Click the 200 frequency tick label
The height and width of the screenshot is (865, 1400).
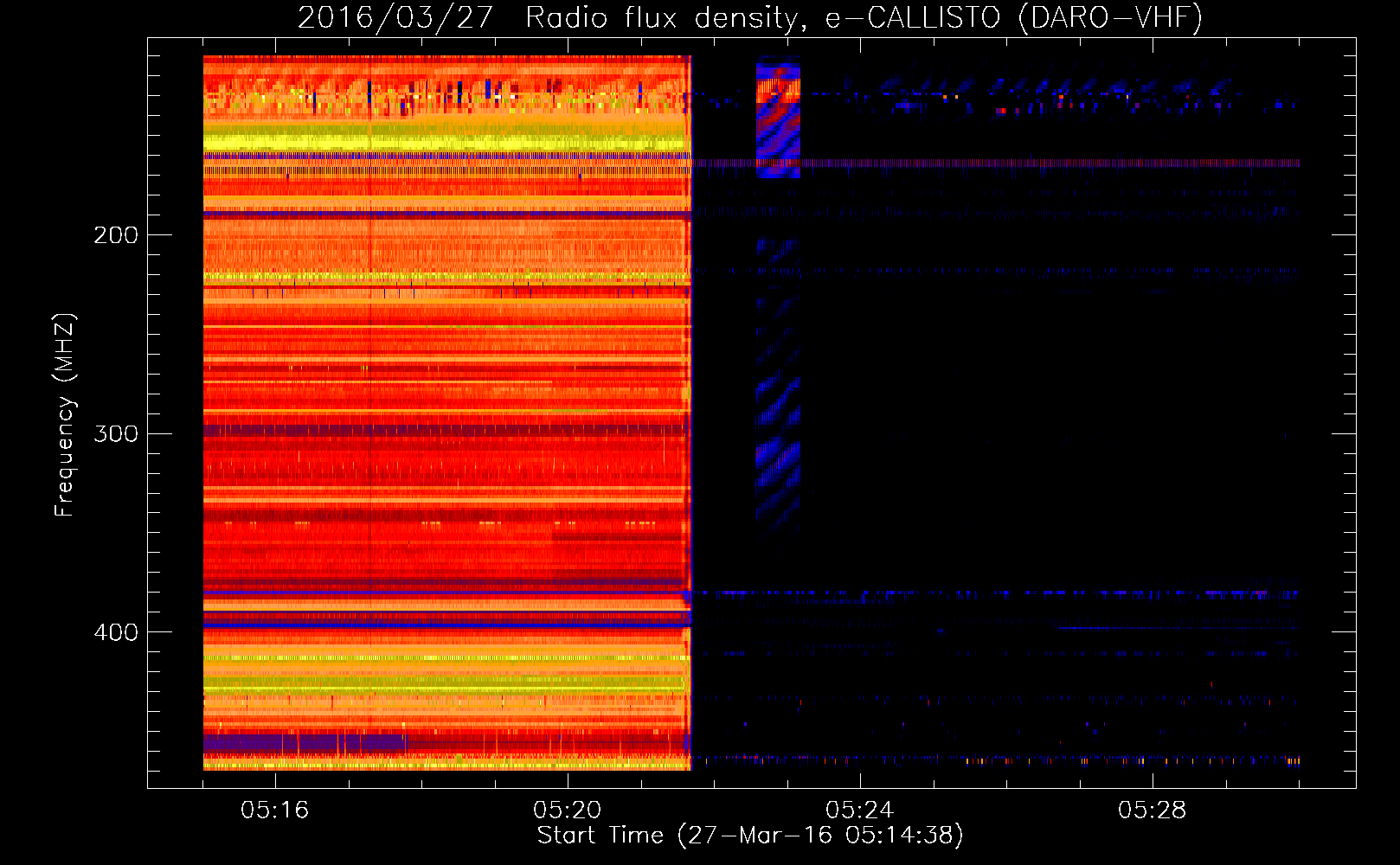[116, 235]
